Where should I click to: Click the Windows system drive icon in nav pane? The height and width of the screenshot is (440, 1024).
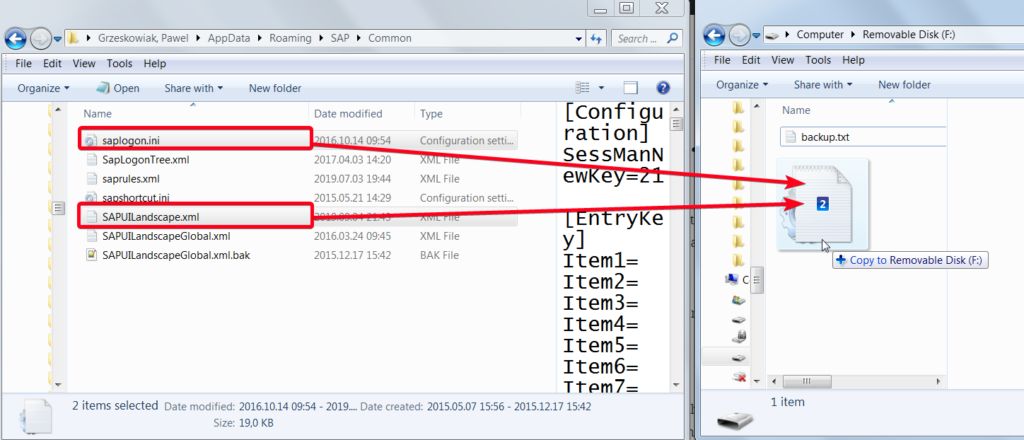pos(739,300)
